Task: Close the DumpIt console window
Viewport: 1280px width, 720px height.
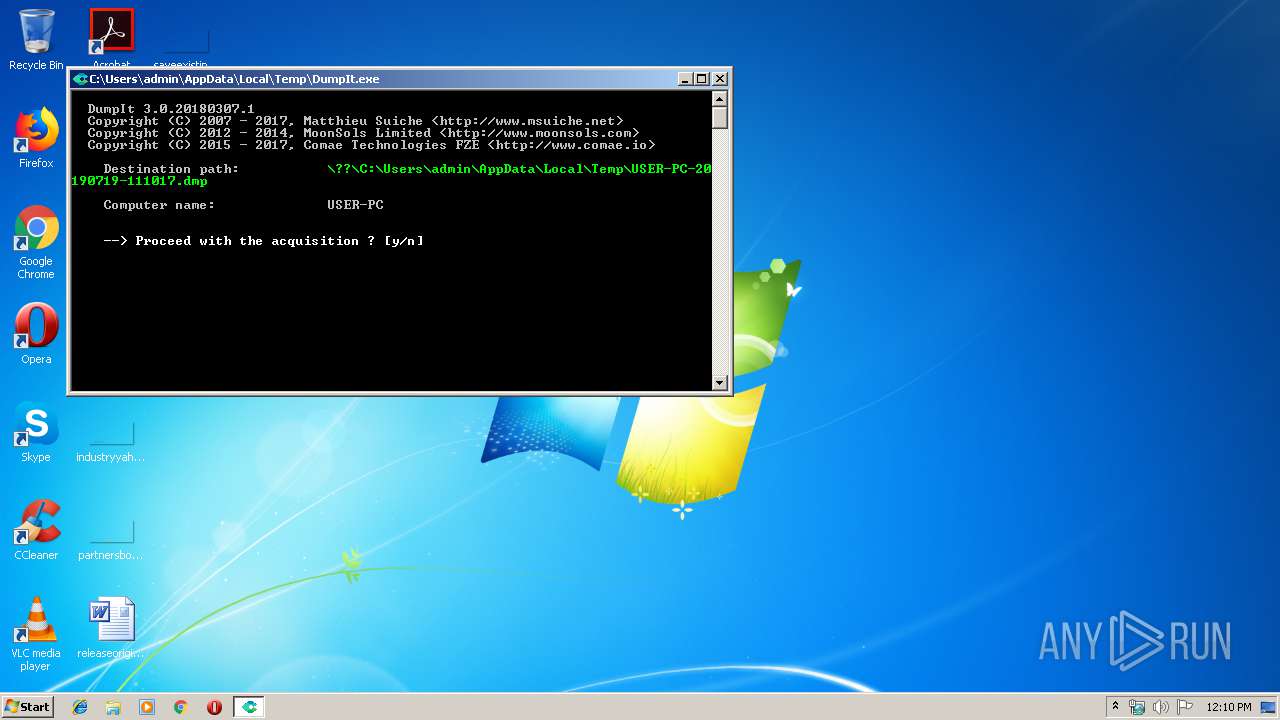Action: tap(720, 79)
